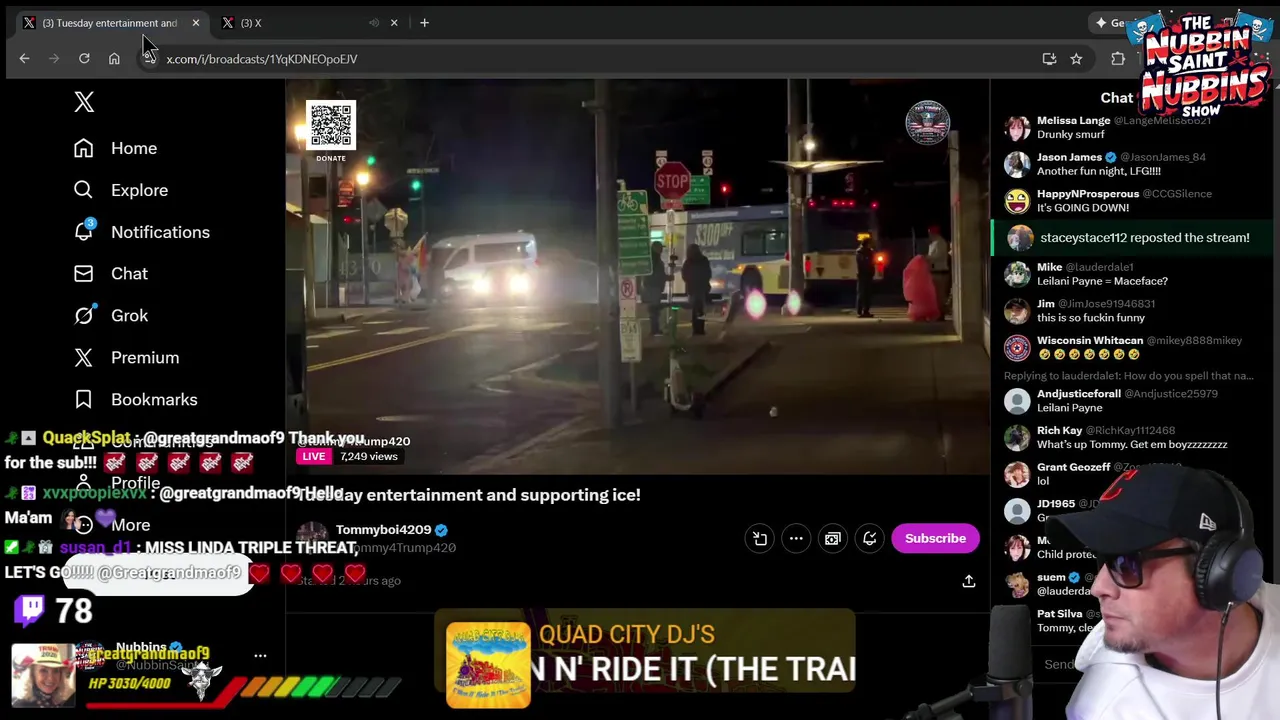Click the Grok icon
Screen dimensions: 1280x720
click(84, 315)
